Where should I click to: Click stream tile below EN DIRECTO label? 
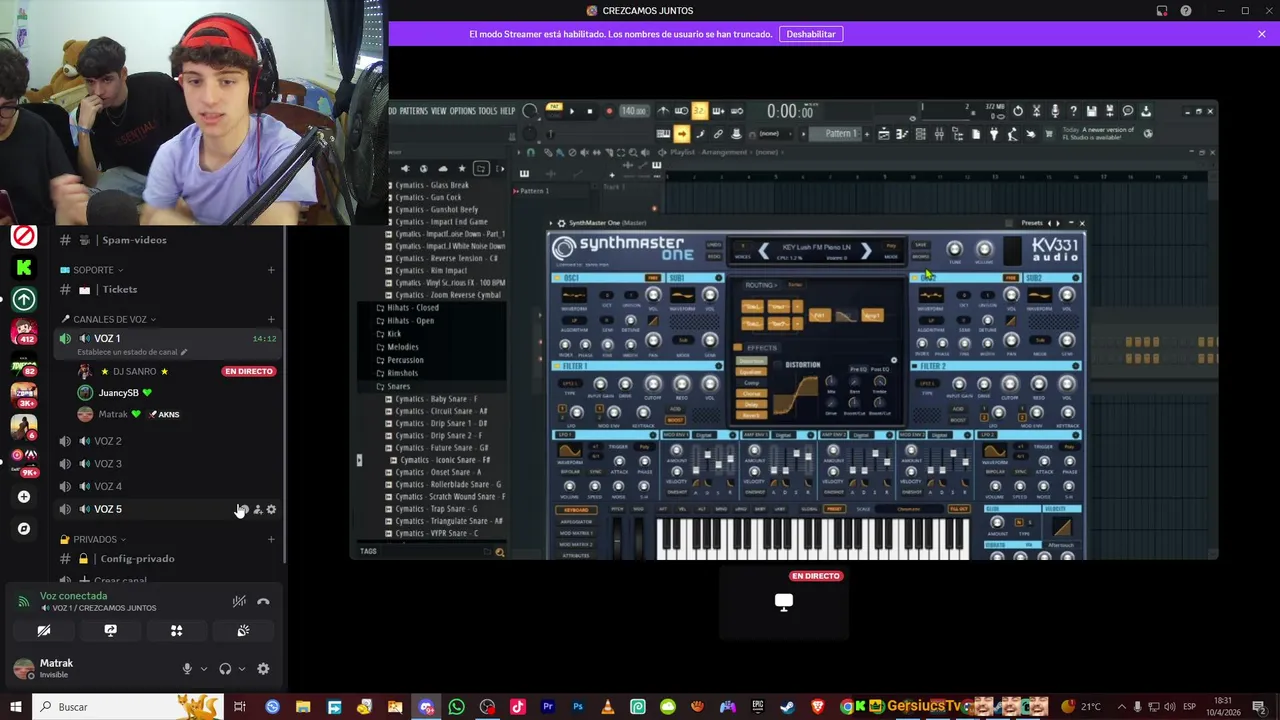pos(784,603)
